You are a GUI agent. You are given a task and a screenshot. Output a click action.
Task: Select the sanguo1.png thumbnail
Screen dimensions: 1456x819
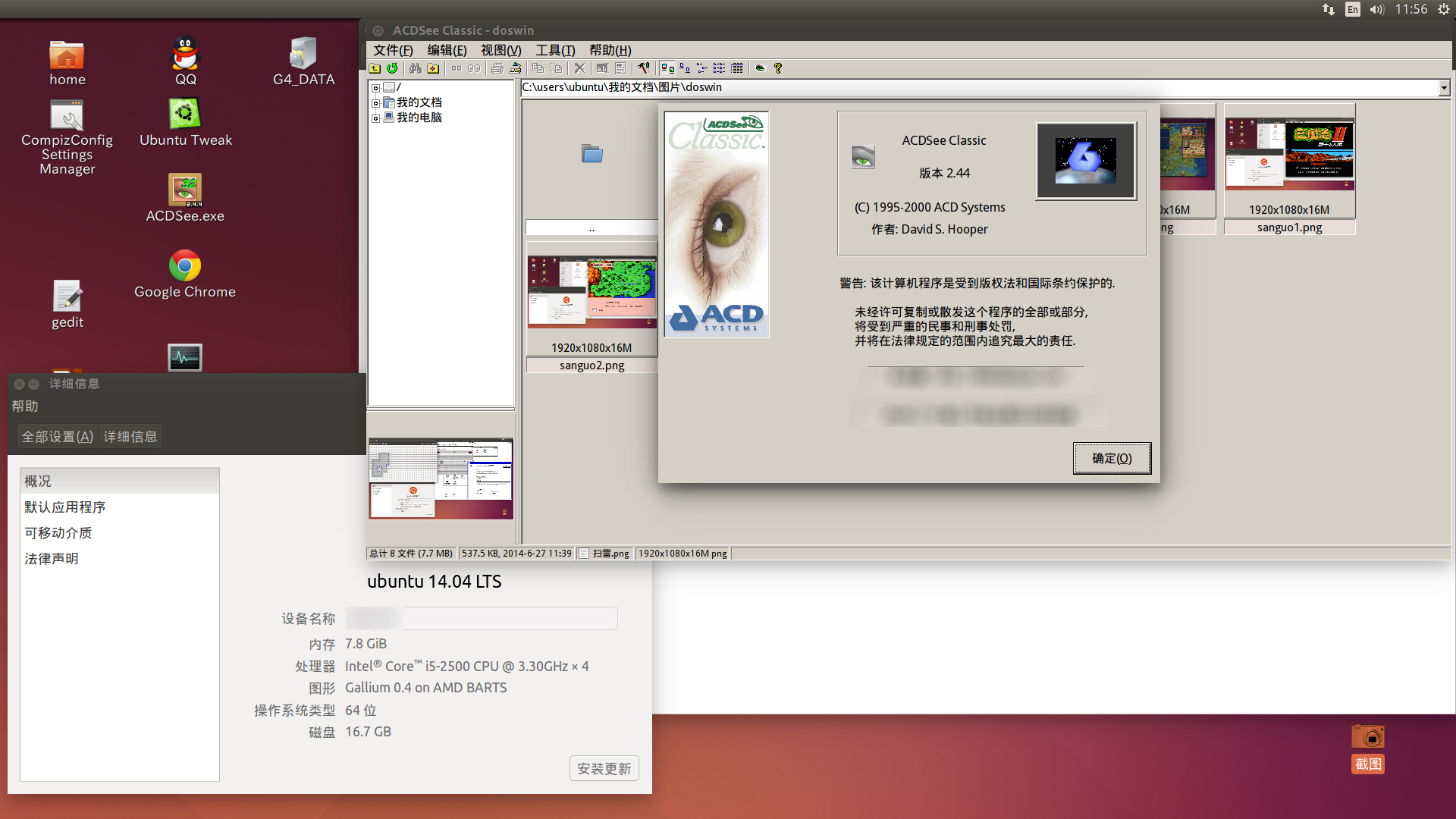click(1289, 169)
